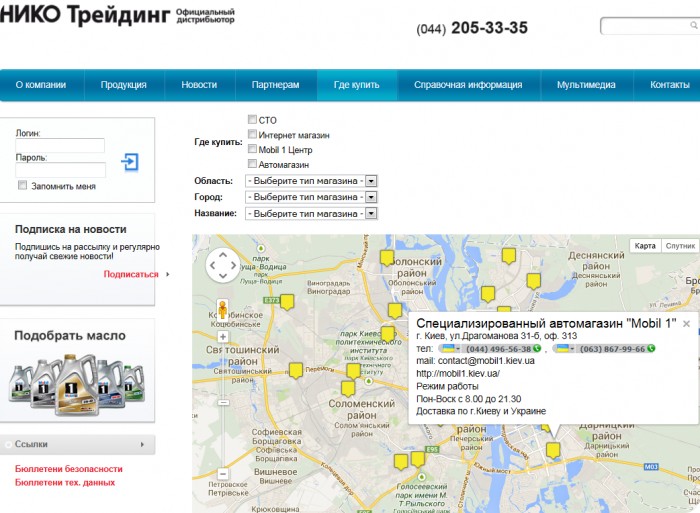The height and width of the screenshot is (513, 700).
Task: Open the mobil1.kiev.ua website link
Action: tap(458, 373)
